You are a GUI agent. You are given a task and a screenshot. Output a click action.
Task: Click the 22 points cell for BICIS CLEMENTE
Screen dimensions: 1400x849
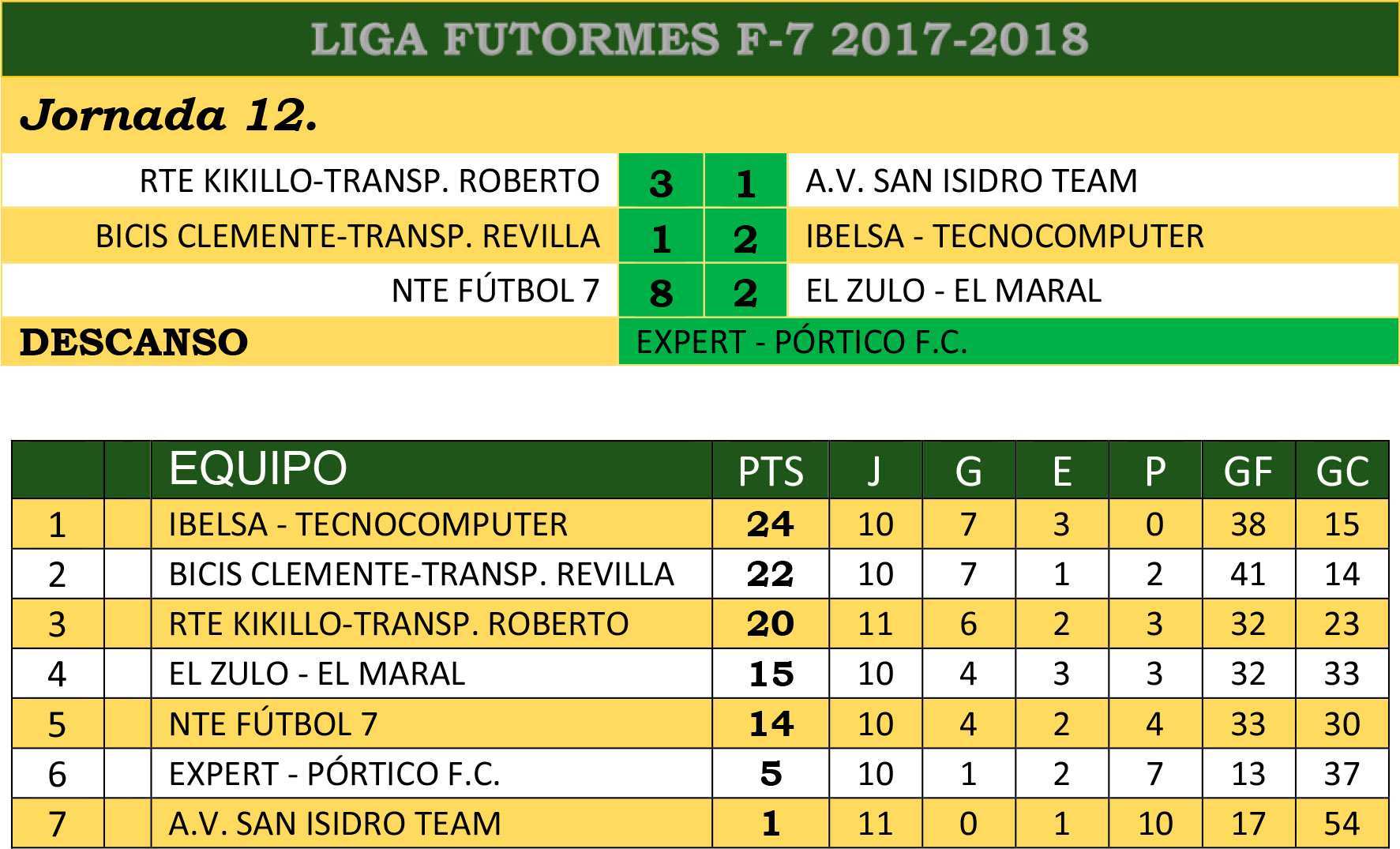[x=770, y=574]
